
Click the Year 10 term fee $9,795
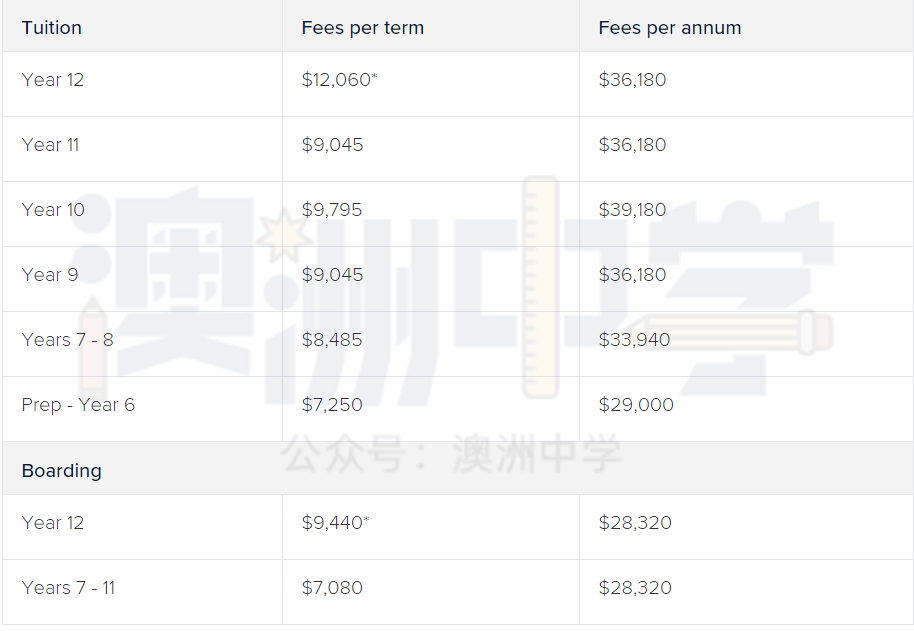click(x=332, y=210)
